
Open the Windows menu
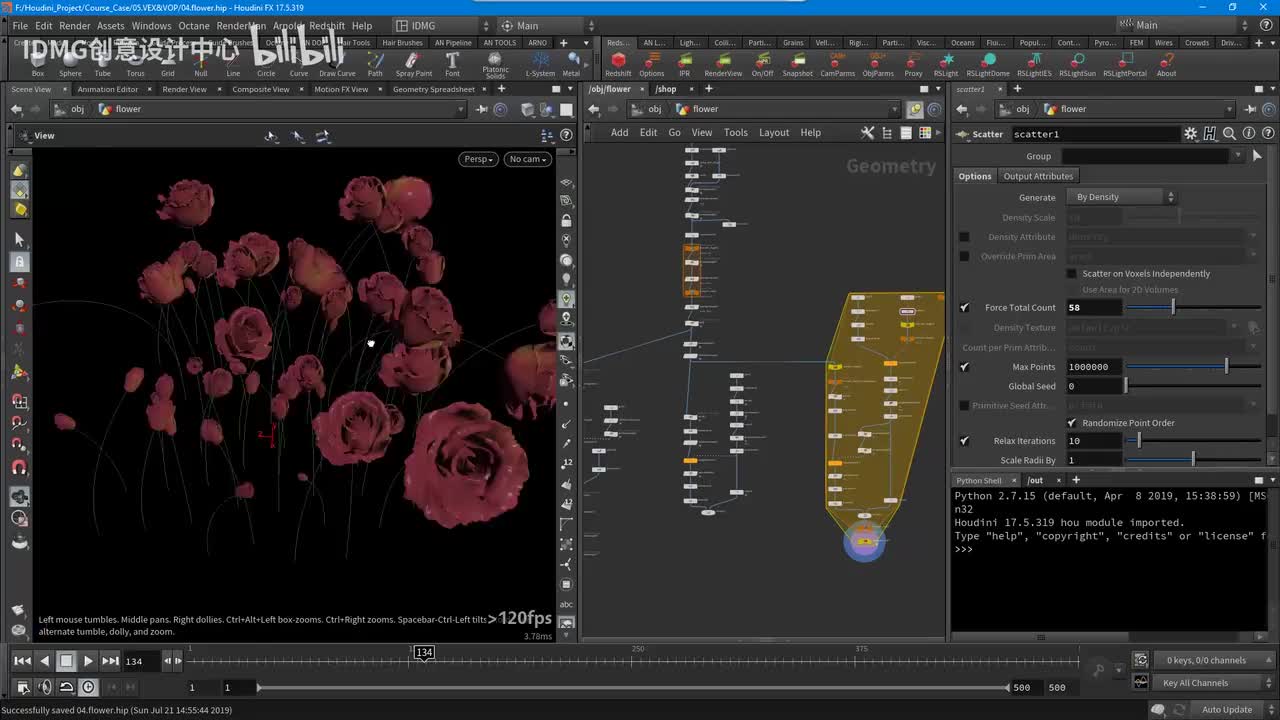click(x=151, y=26)
